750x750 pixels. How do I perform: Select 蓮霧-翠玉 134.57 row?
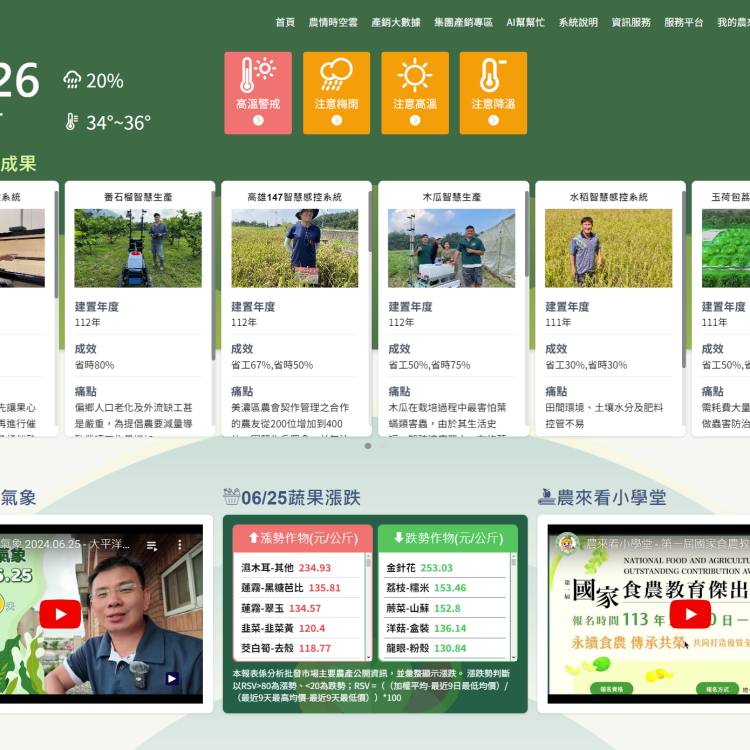click(x=300, y=608)
